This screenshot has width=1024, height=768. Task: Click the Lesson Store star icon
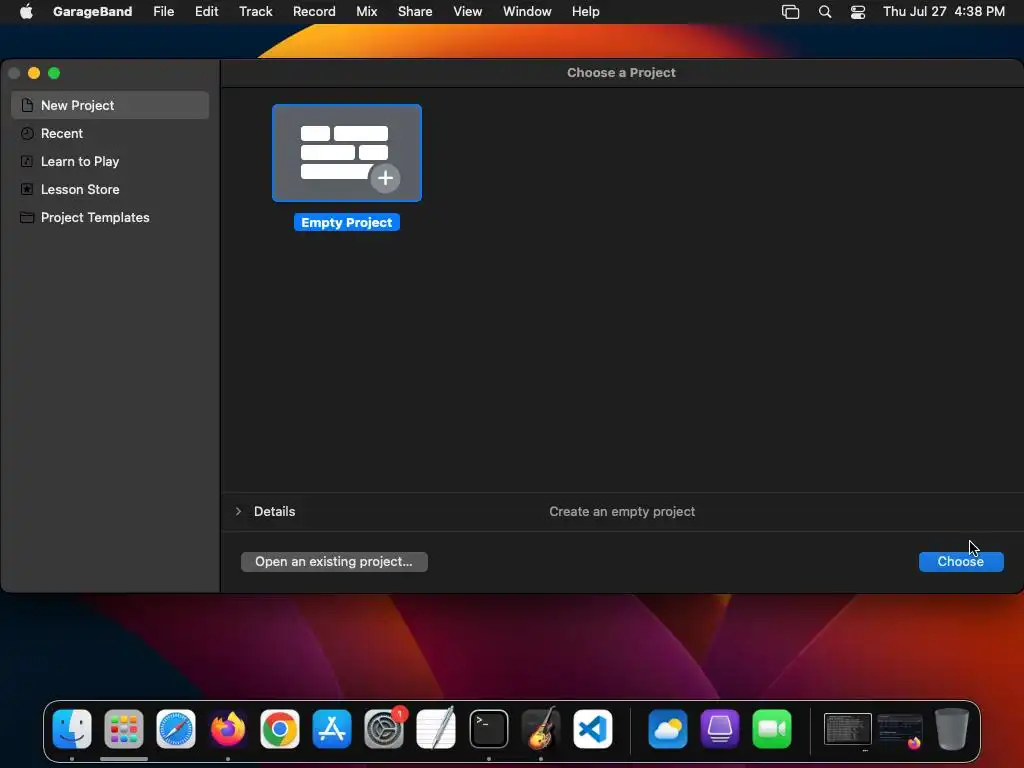(27, 189)
